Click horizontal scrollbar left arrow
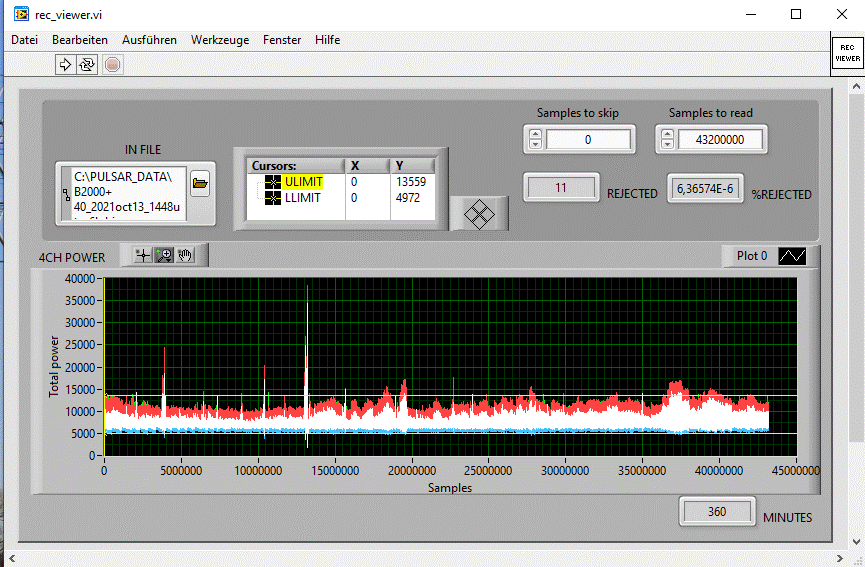This screenshot has height=567, width=865. pyautogui.click(x=12, y=558)
